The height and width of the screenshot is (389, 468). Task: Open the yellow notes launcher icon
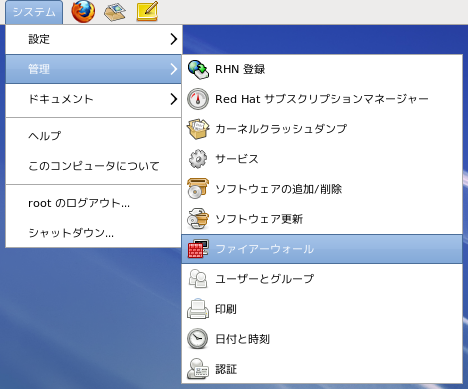click(x=147, y=11)
